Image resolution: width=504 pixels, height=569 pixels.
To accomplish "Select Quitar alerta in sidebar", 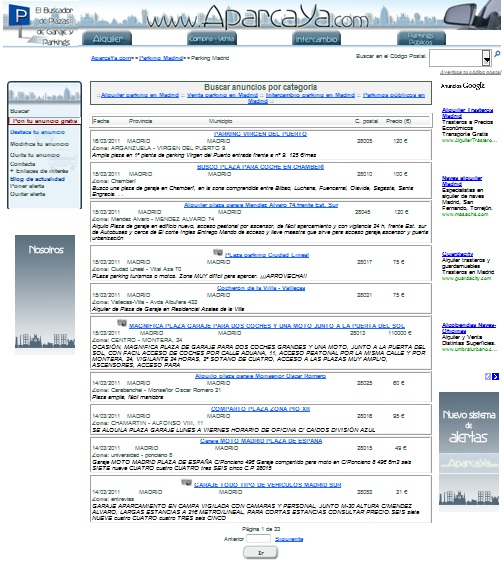I will click(x=28, y=194).
